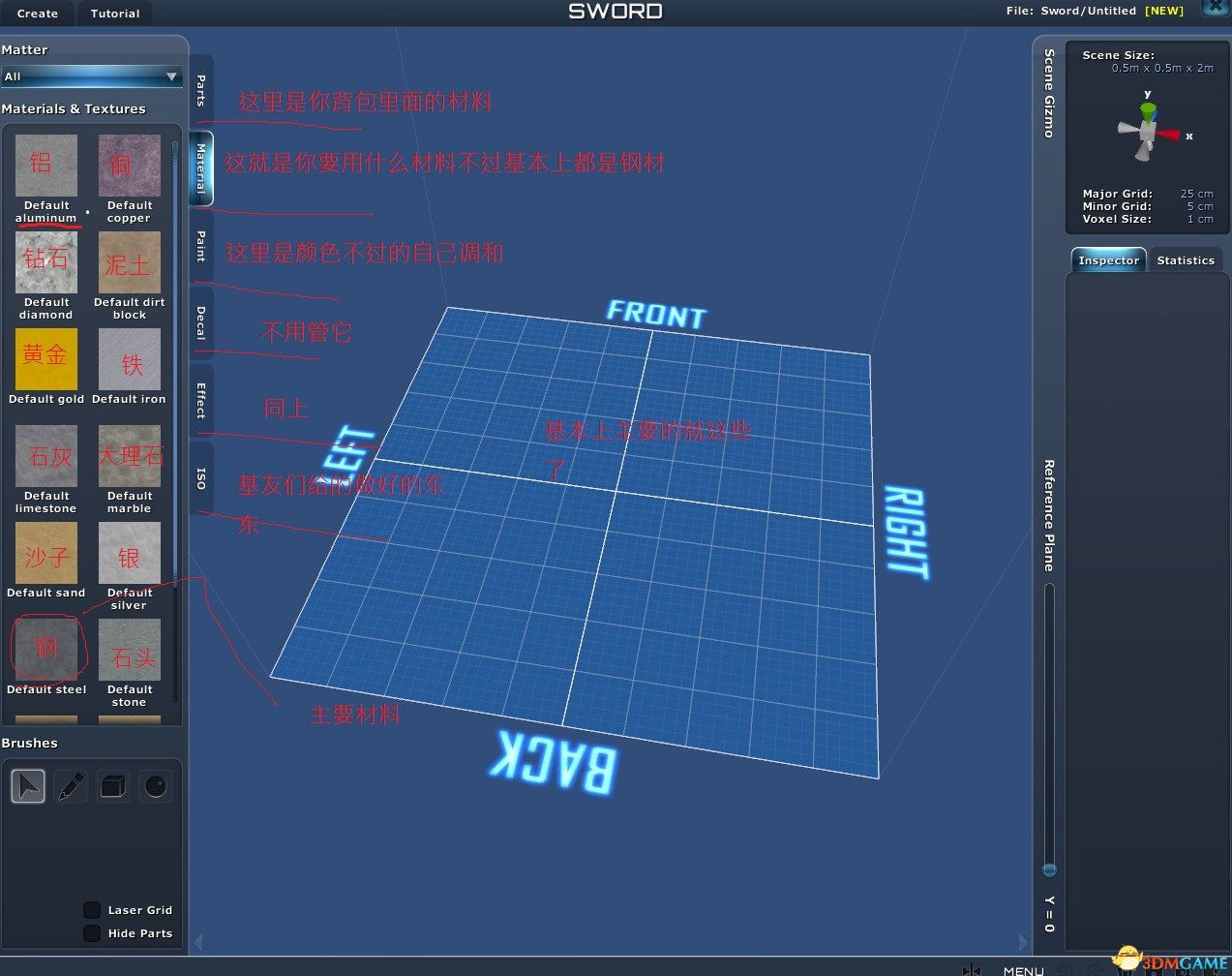Select the cube brush tool
1232x976 pixels.
click(x=113, y=785)
